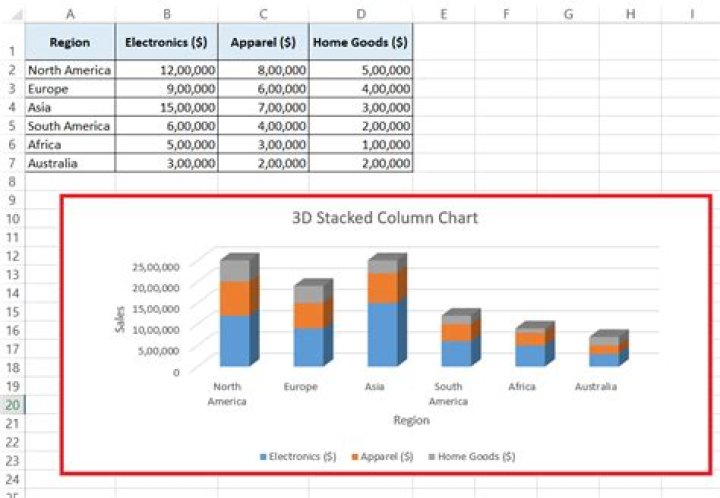Select the Australia cell in column A
This screenshot has height=498, width=720.
[70, 163]
